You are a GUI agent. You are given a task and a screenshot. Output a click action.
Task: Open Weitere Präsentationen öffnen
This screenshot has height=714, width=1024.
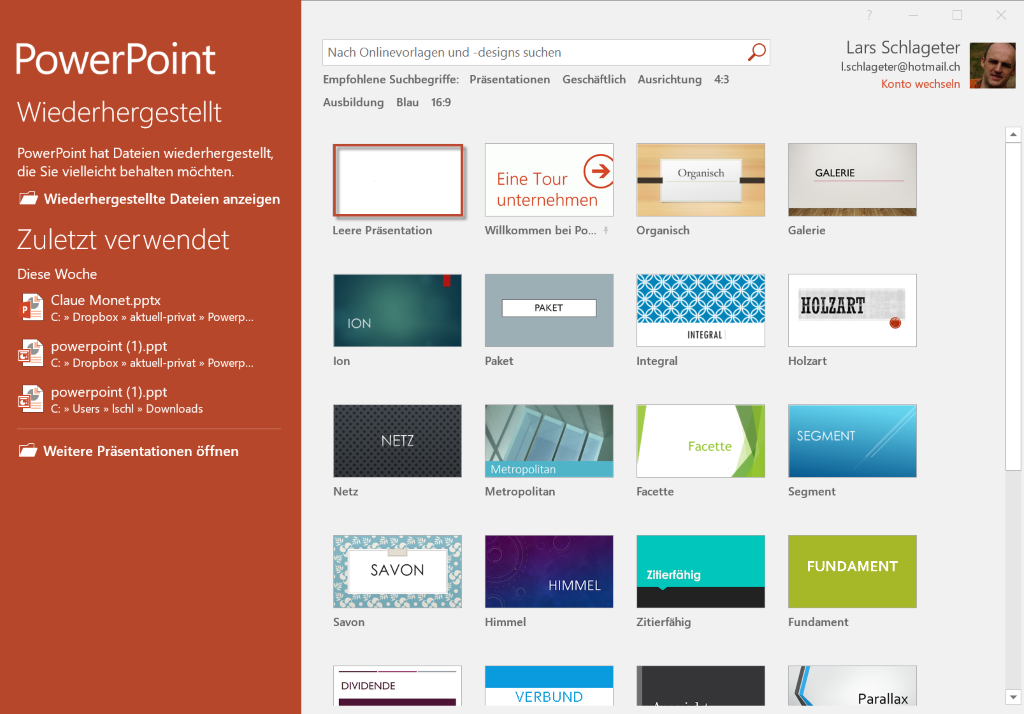(x=140, y=451)
